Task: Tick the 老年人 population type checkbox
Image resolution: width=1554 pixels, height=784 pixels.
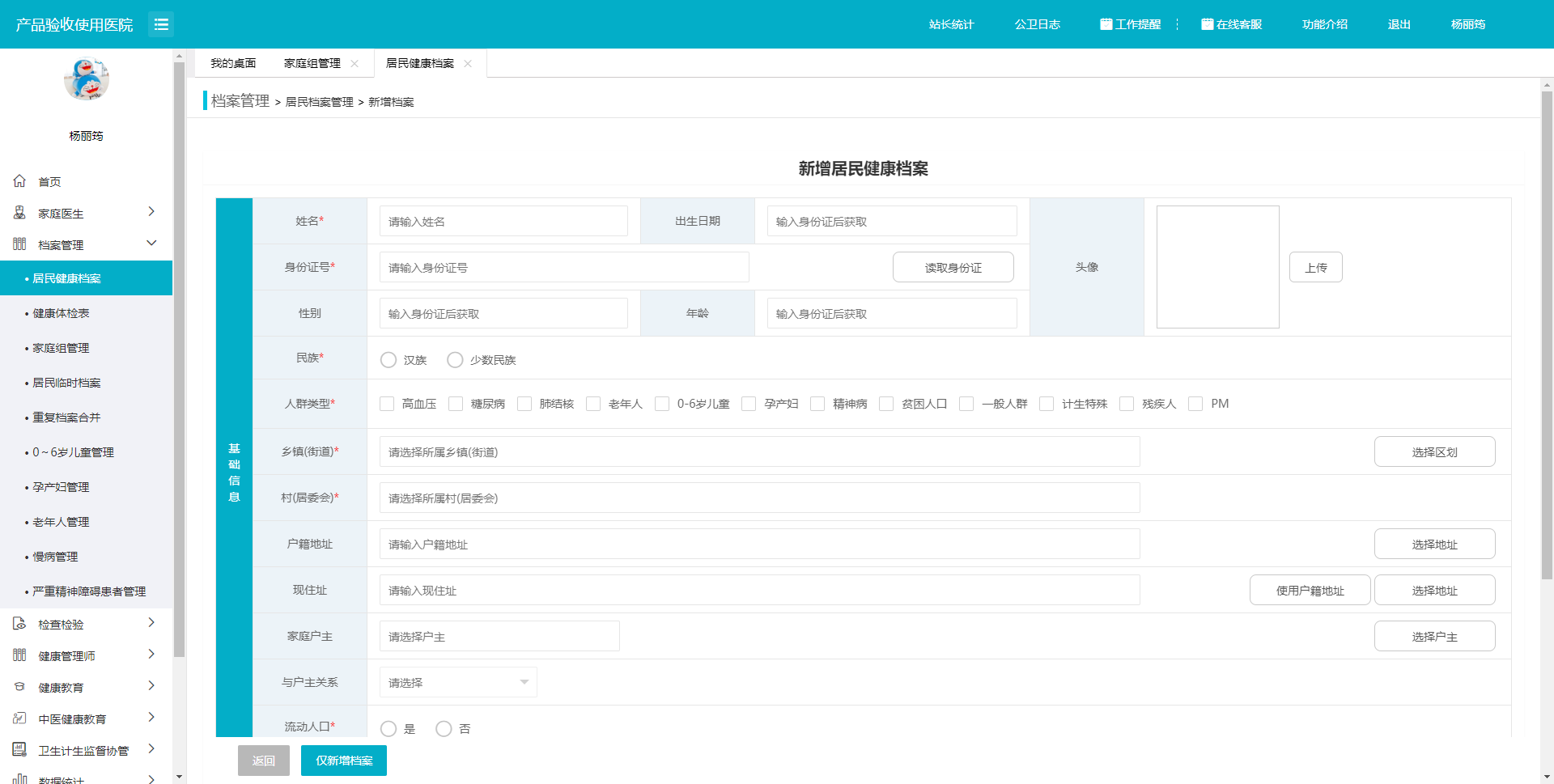Action: tap(593, 404)
